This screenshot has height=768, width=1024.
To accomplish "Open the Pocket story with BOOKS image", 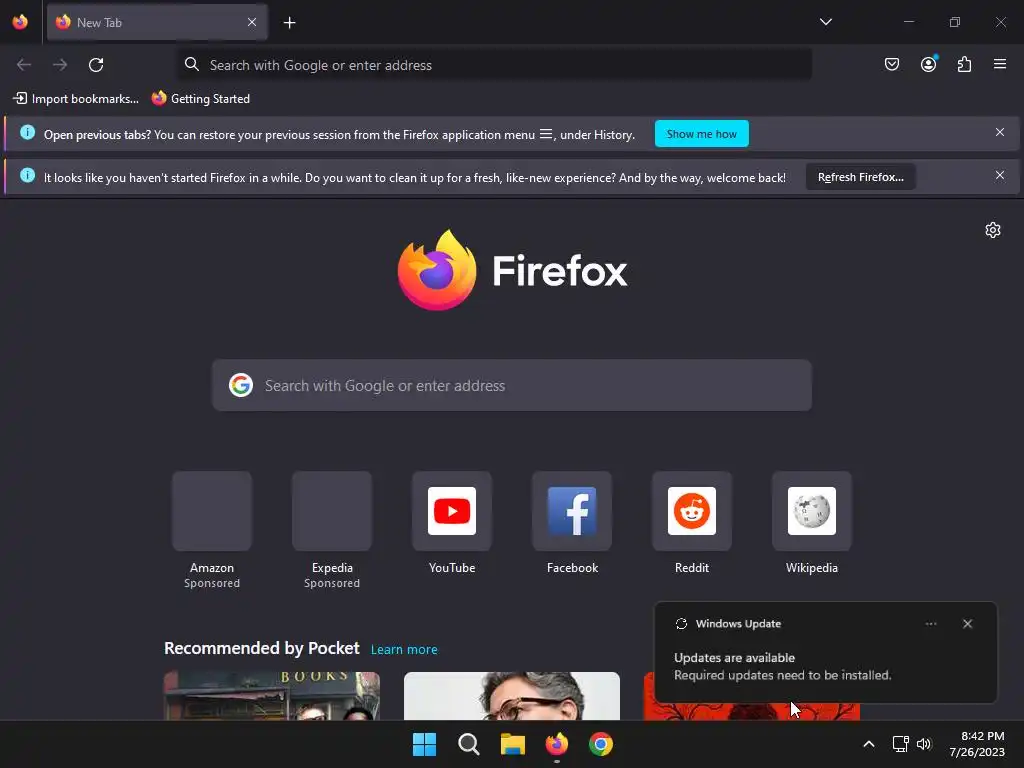I will [272, 696].
